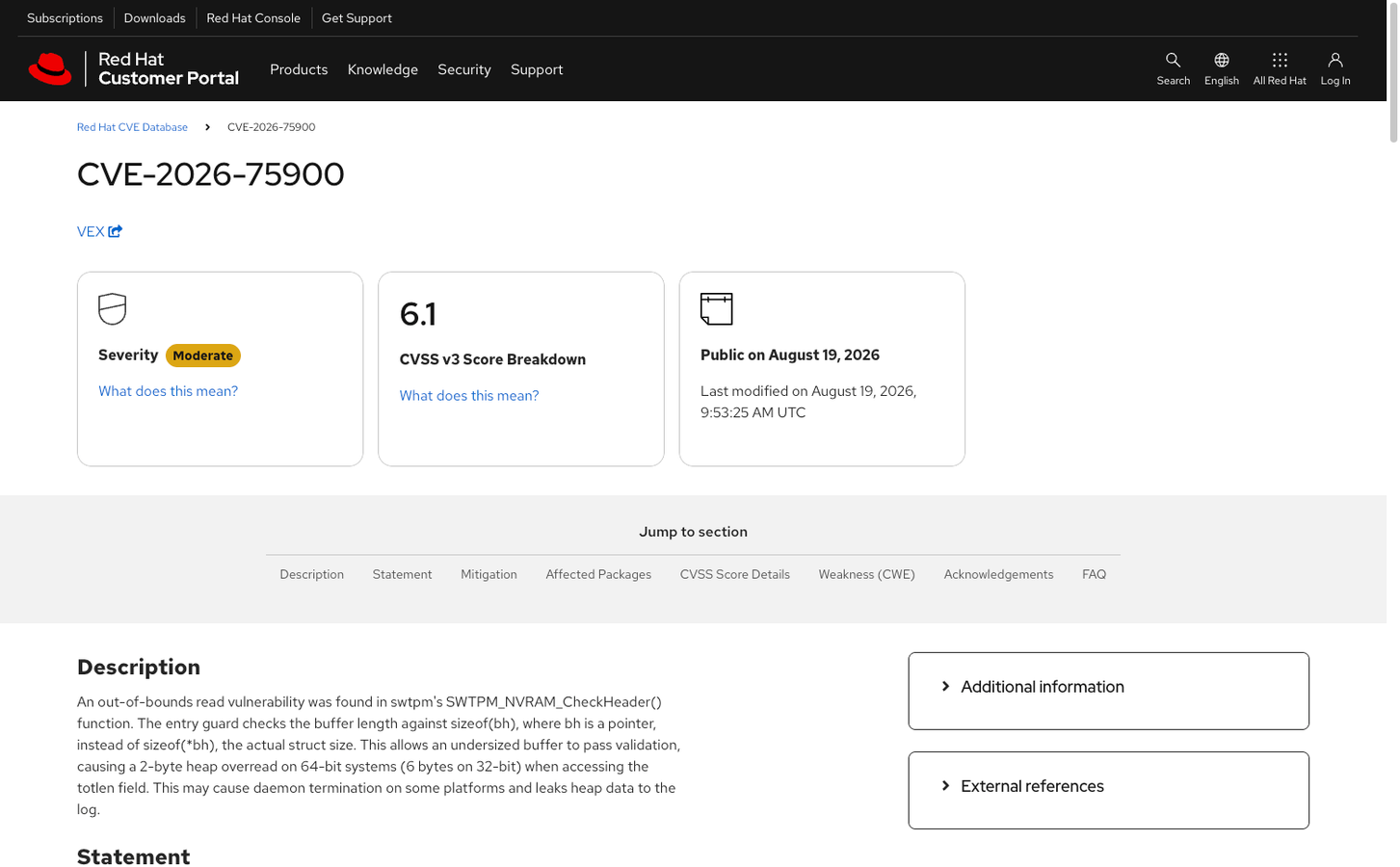Open the Search magnifier icon
This screenshot has width=1400, height=867.
[1173, 60]
